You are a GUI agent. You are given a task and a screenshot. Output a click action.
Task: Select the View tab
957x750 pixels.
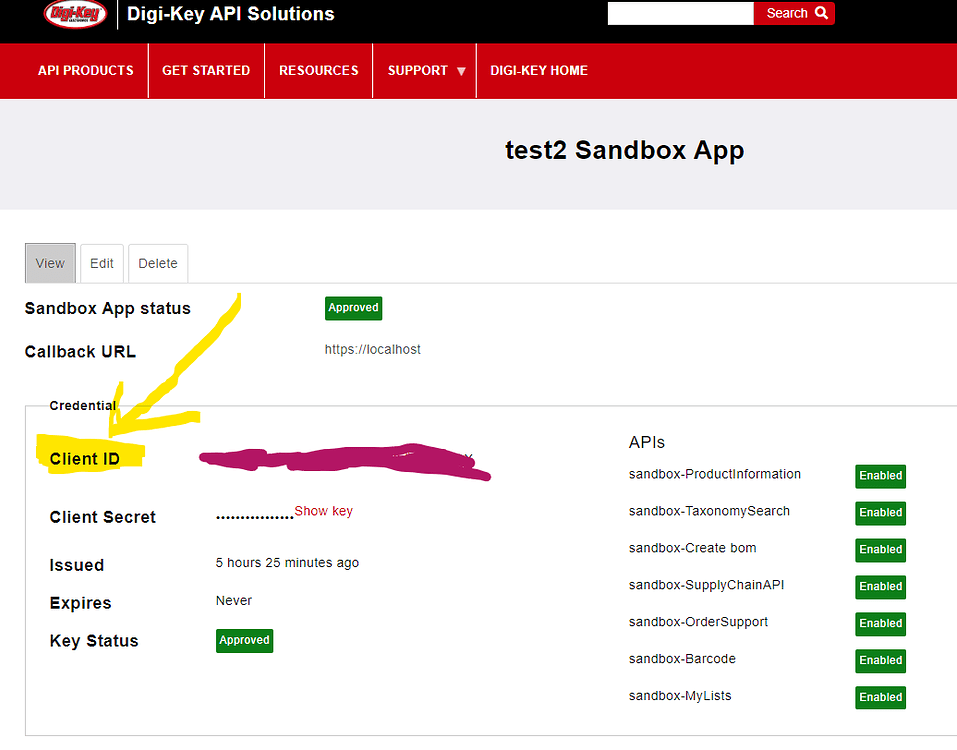[49, 263]
